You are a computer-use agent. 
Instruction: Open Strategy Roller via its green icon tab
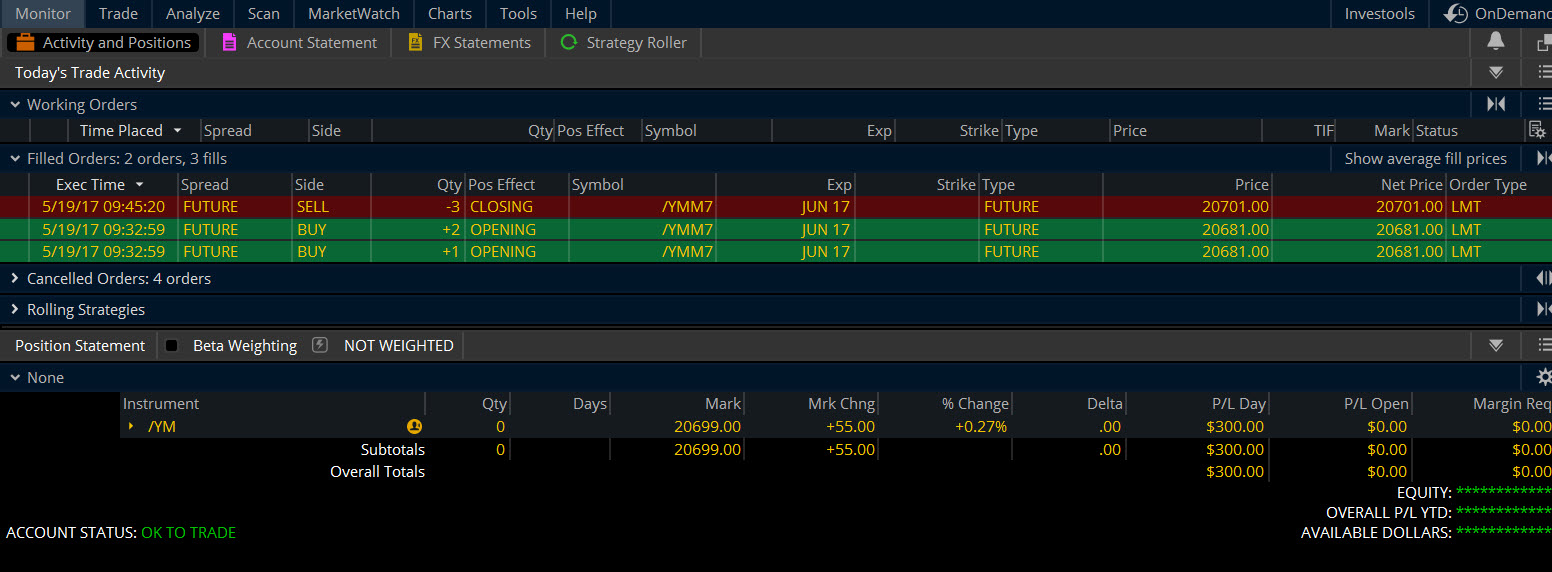click(569, 42)
